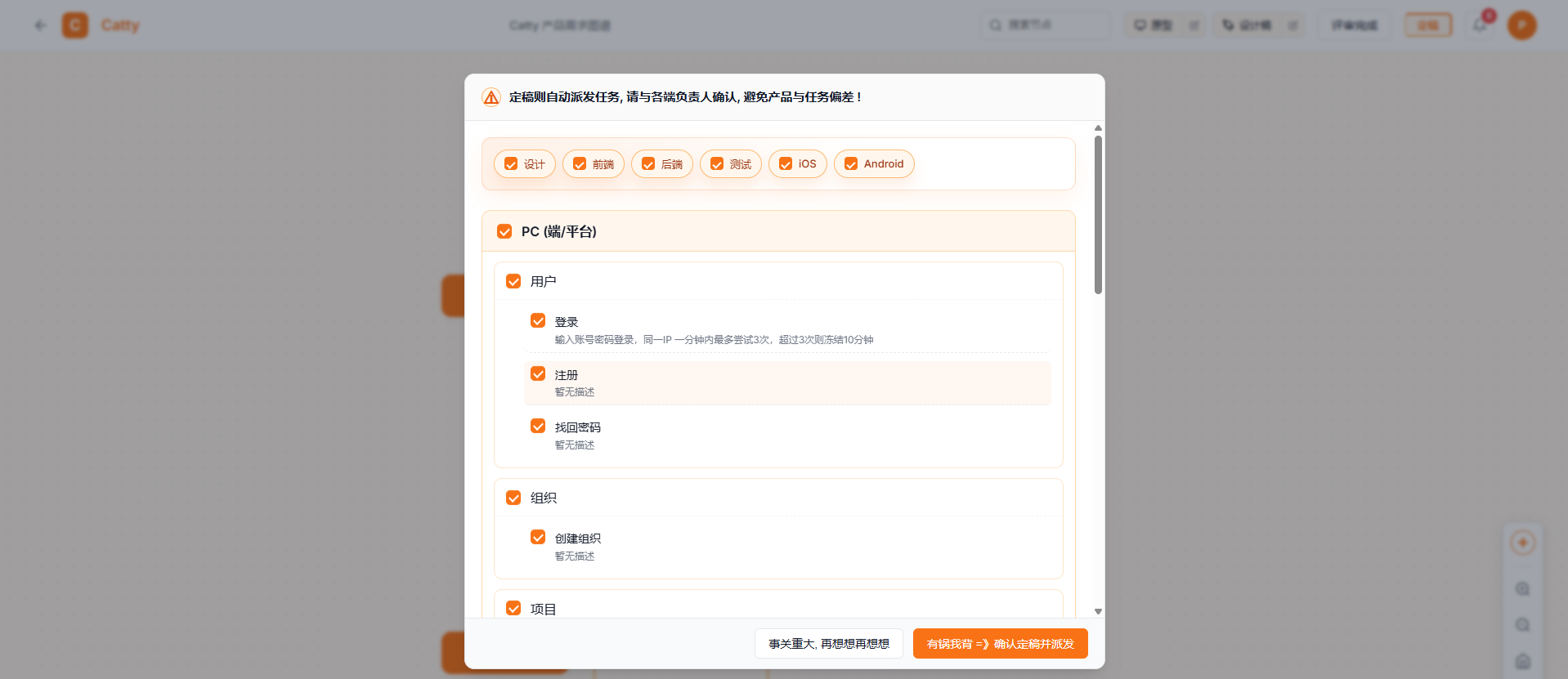Uncheck the 测试 role chip

click(730, 164)
